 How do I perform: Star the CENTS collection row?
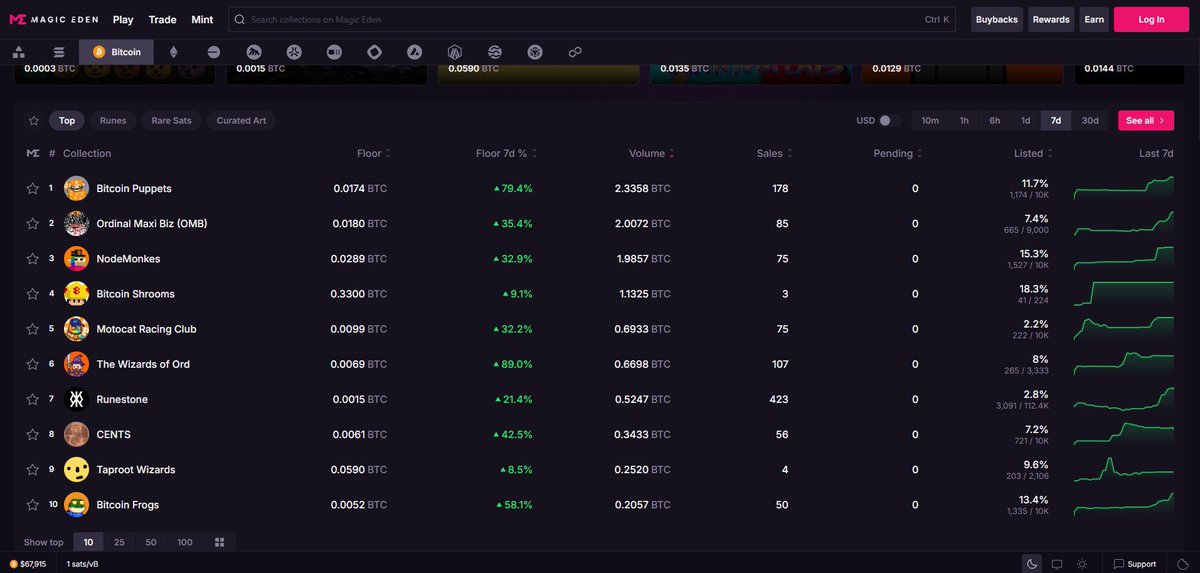click(33, 434)
